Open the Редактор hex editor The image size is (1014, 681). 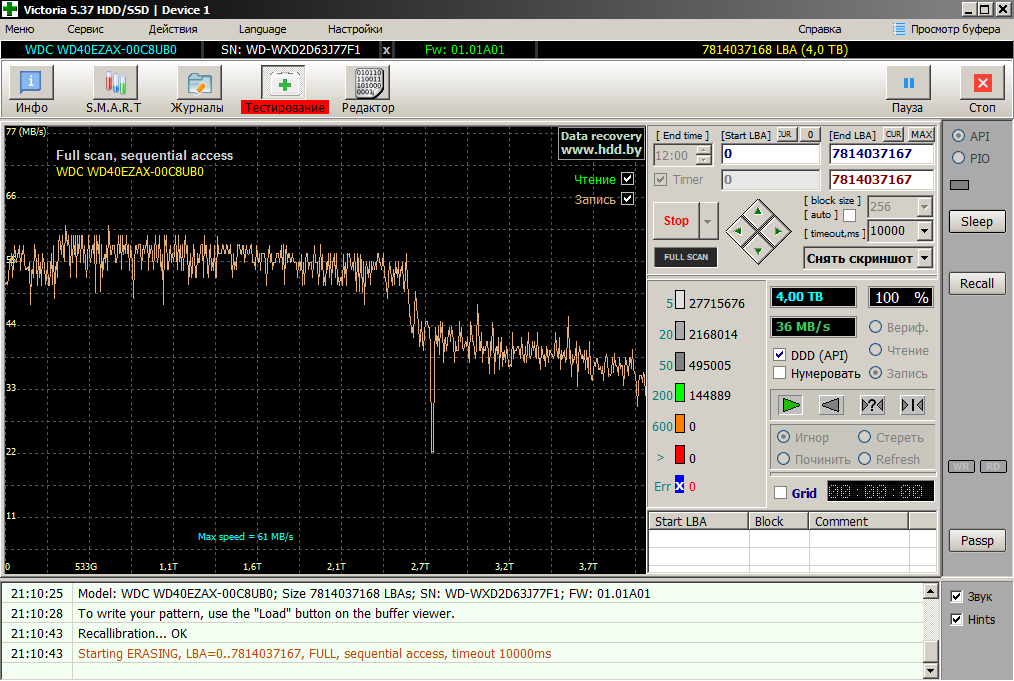[x=368, y=90]
